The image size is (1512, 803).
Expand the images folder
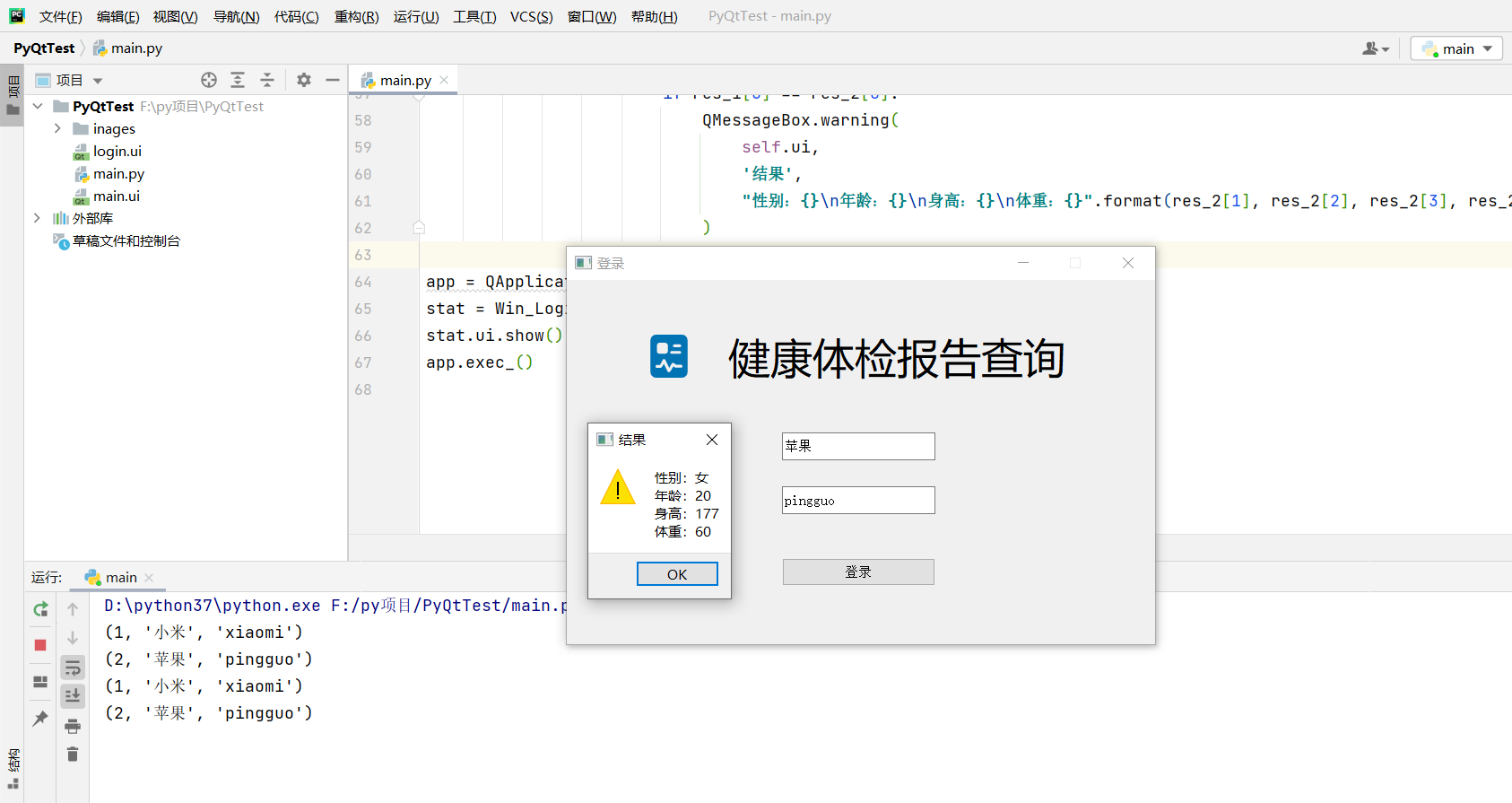(57, 128)
